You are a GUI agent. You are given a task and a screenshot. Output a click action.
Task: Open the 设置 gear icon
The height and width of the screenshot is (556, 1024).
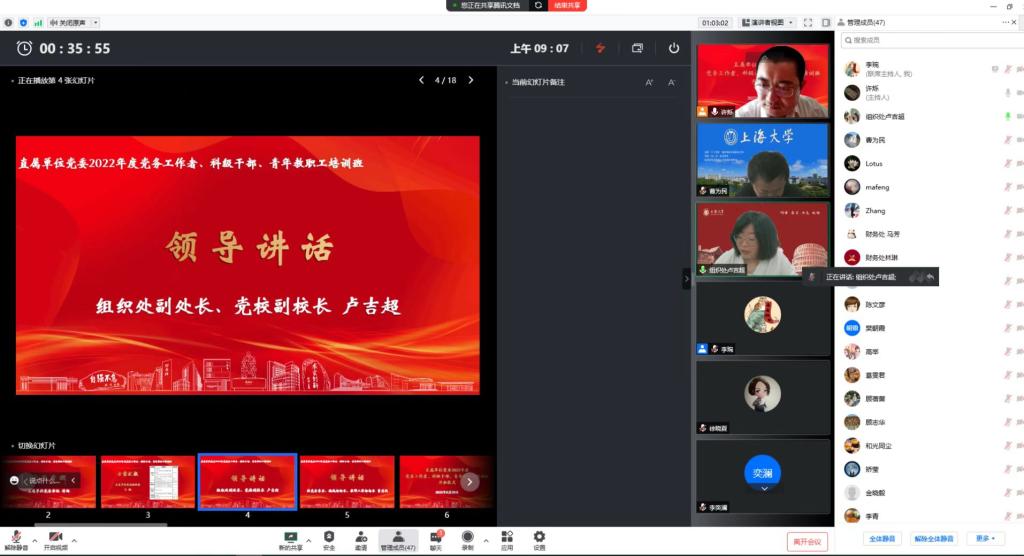coord(539,537)
